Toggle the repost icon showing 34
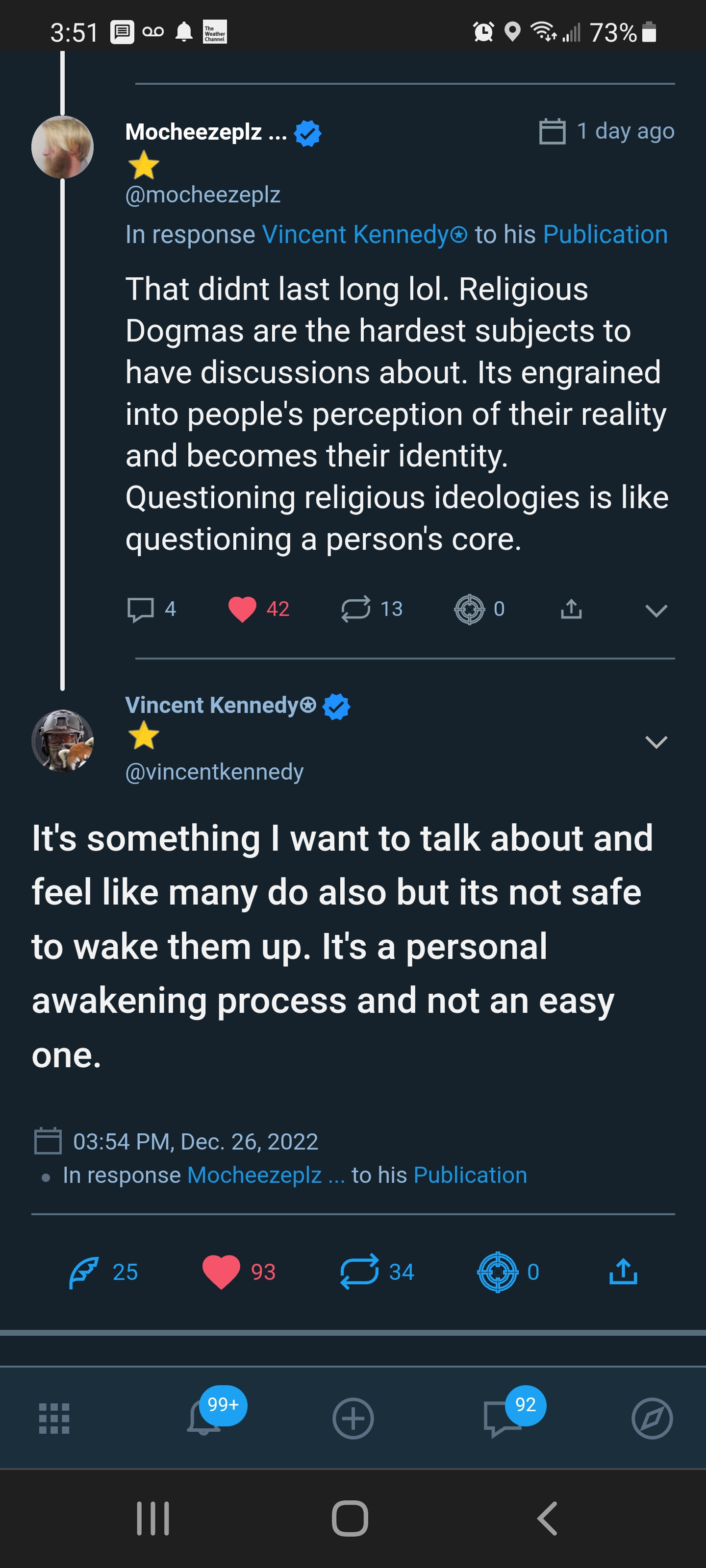Screen dimensions: 706x1568 (359, 1272)
